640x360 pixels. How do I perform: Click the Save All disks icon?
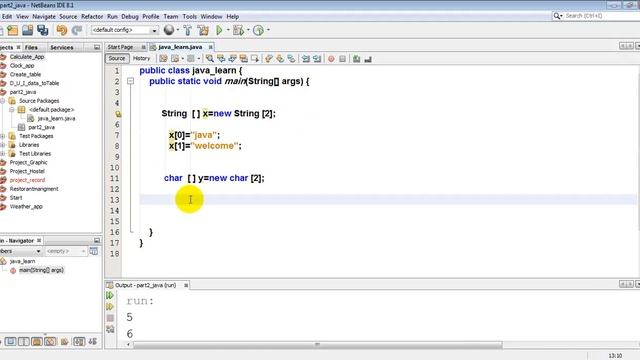[x=42, y=30]
